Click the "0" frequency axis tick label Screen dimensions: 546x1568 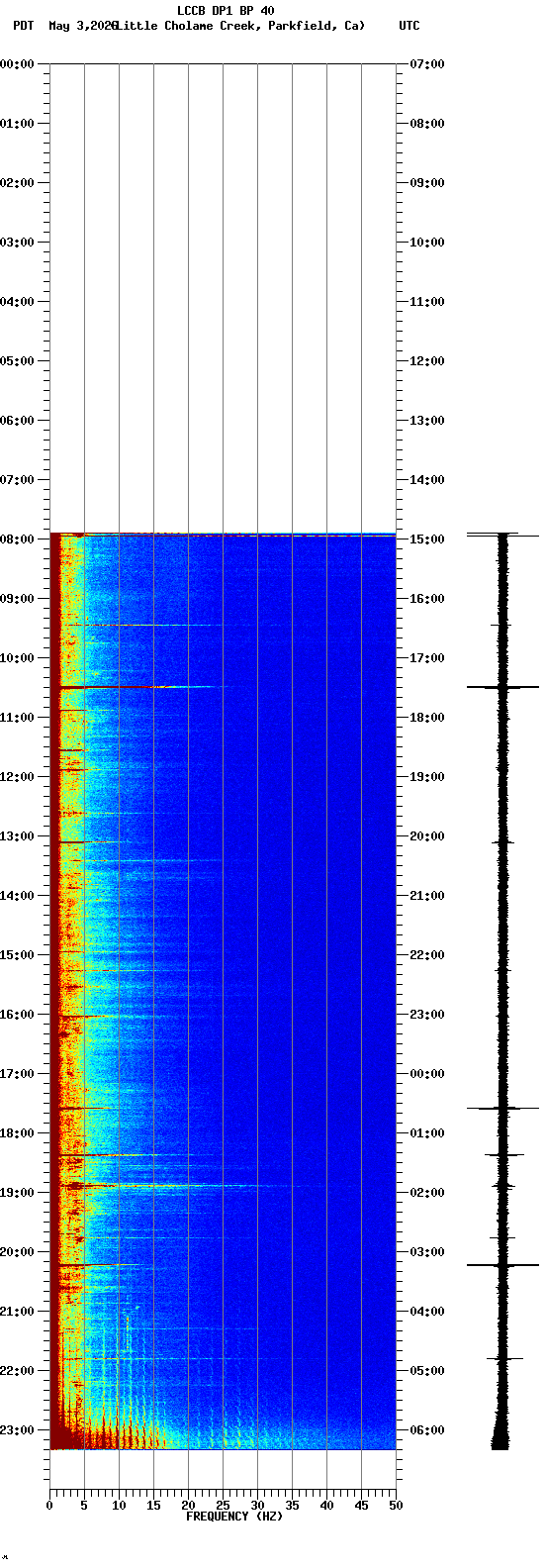(x=49, y=1507)
